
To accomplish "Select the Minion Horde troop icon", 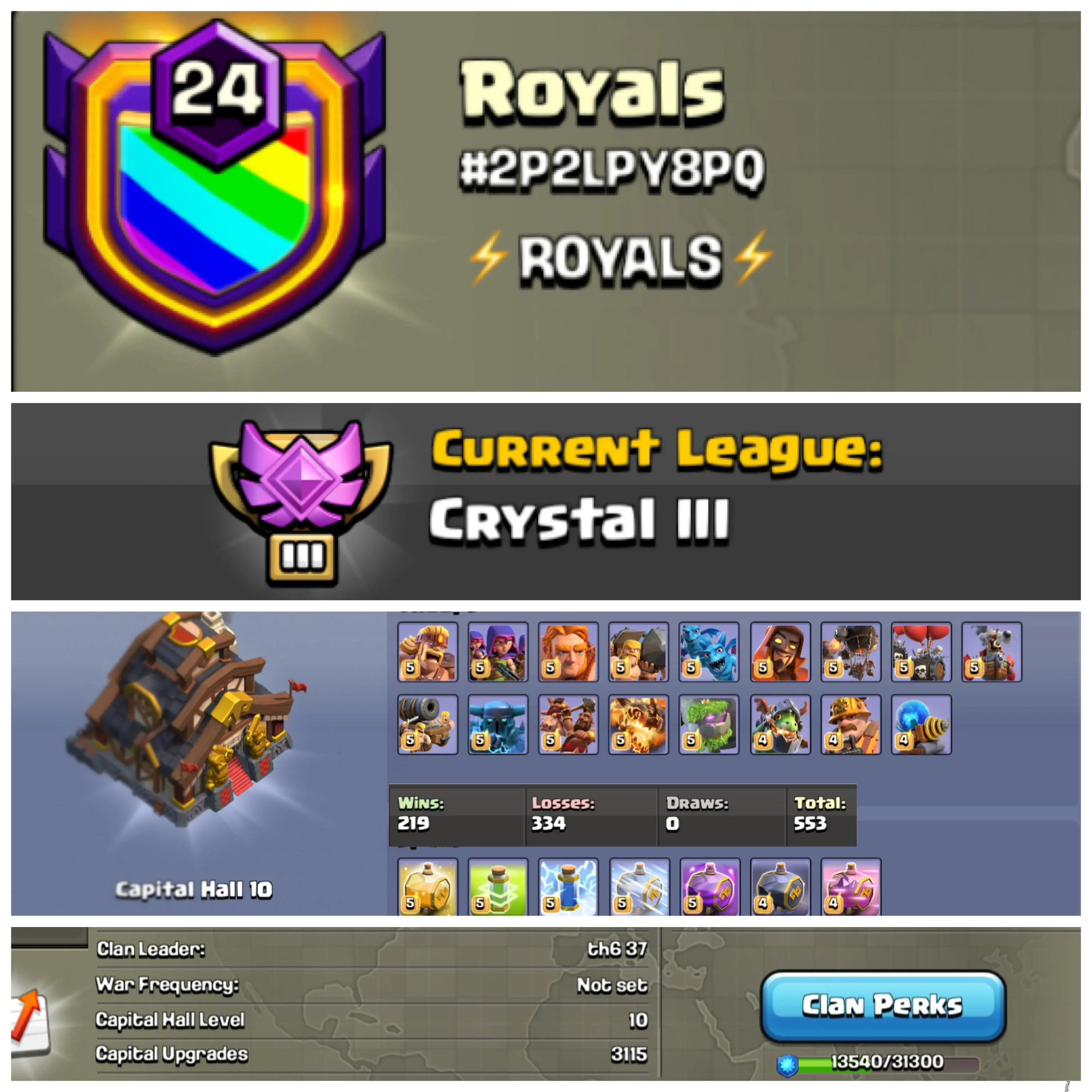I will [709, 652].
